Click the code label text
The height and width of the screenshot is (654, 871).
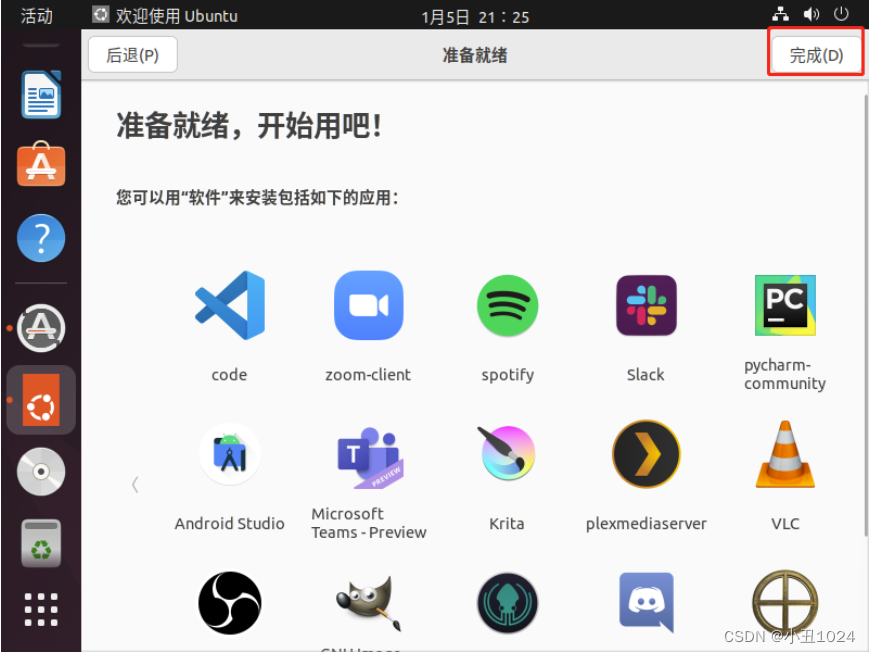click(x=229, y=375)
